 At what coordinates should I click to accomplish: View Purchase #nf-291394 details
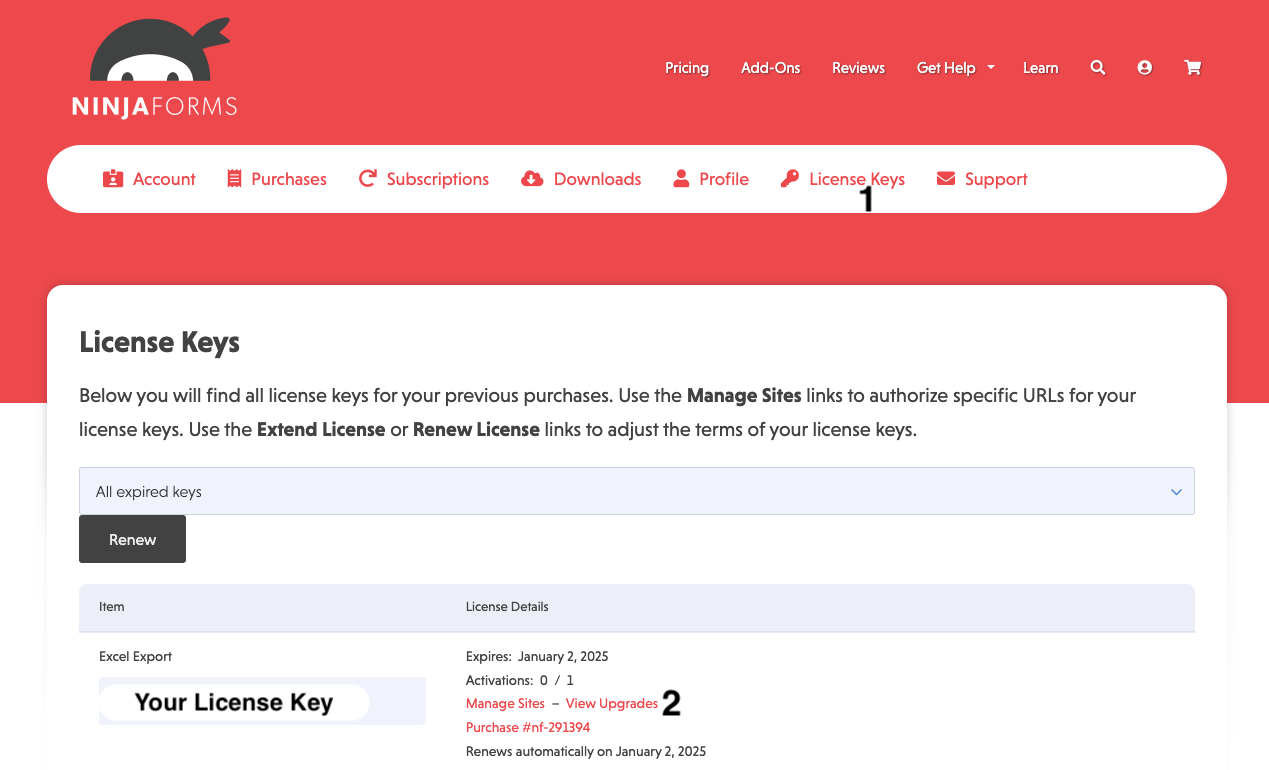pyautogui.click(x=527, y=727)
